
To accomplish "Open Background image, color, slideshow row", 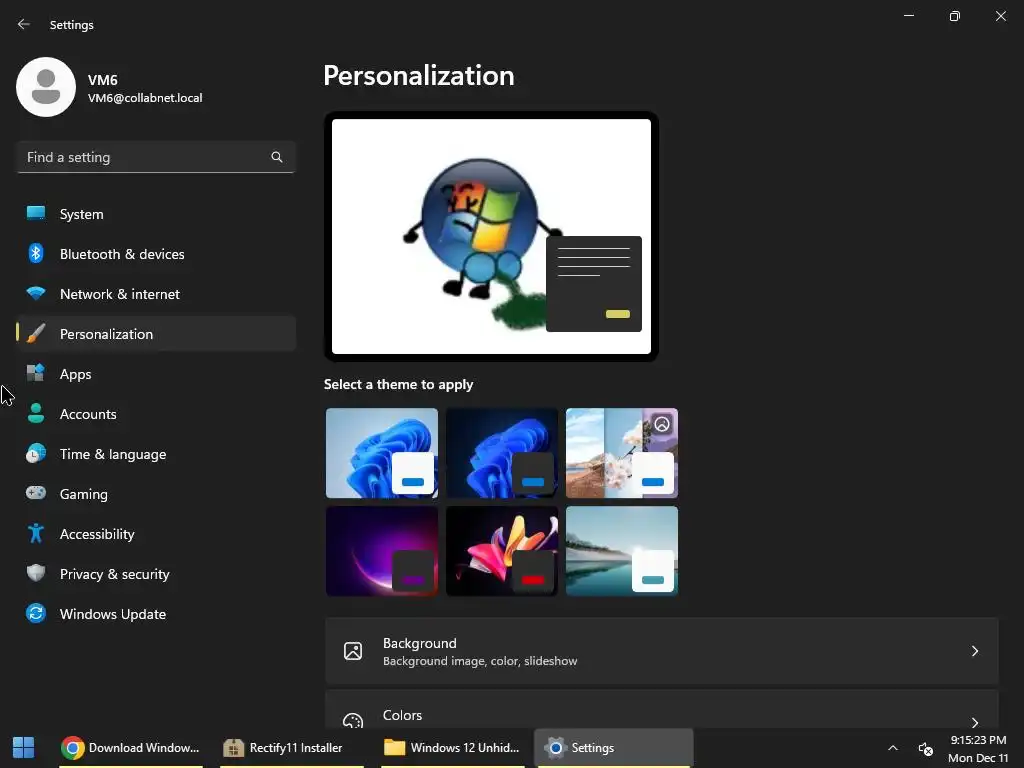I will [662, 651].
